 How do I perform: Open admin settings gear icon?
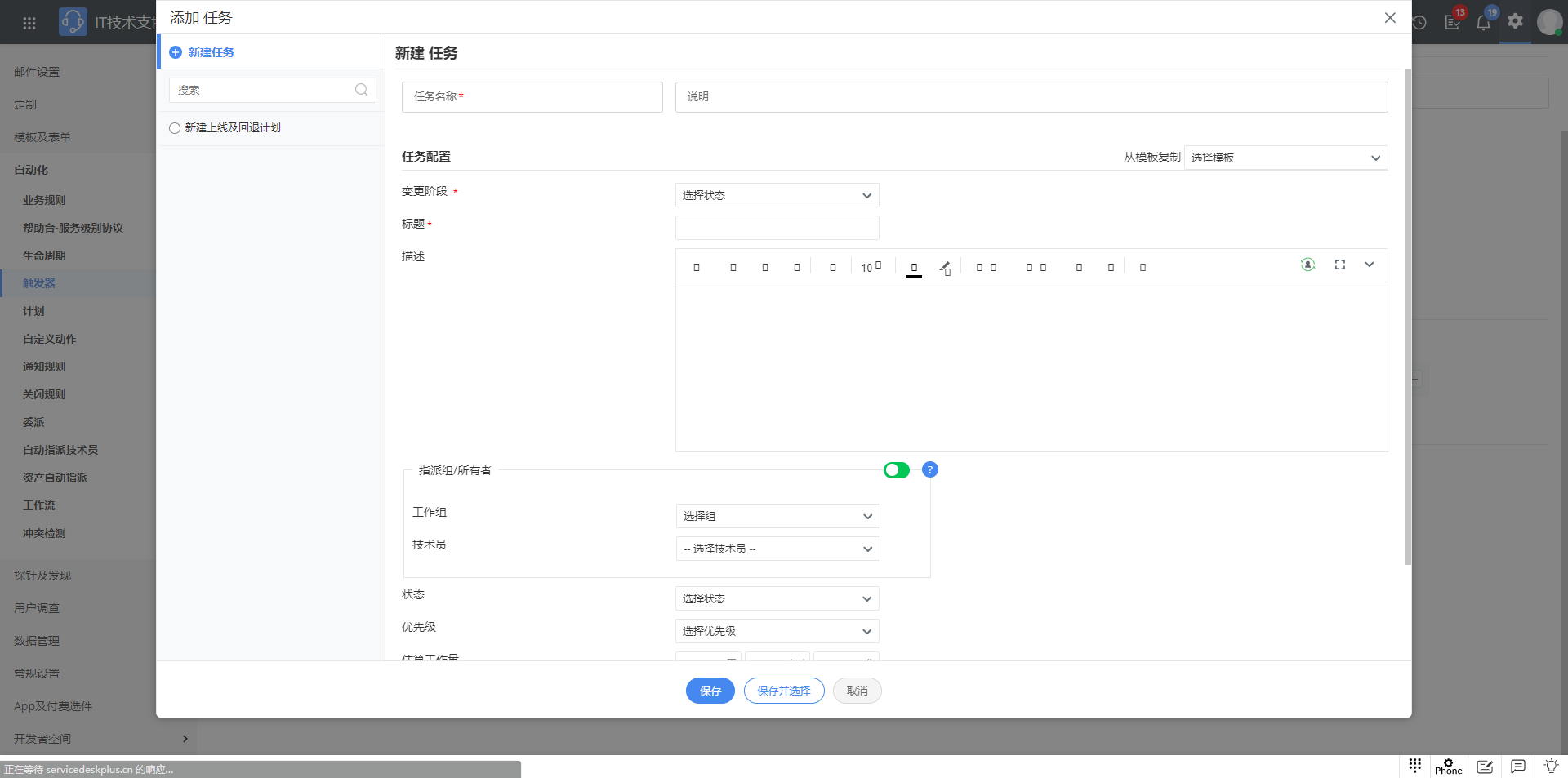pyautogui.click(x=1516, y=21)
